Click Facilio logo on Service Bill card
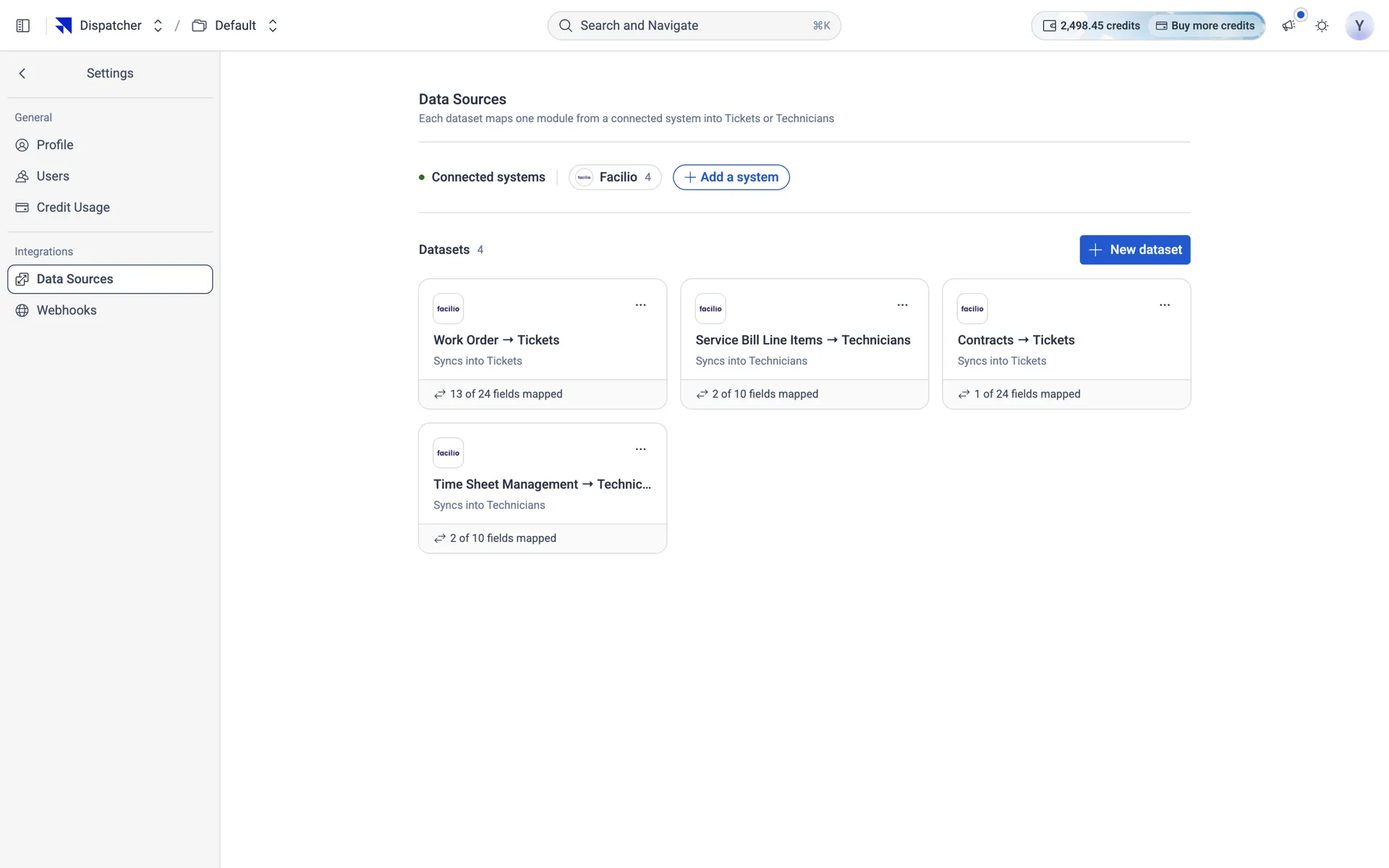The width and height of the screenshot is (1389, 868). coord(710,309)
